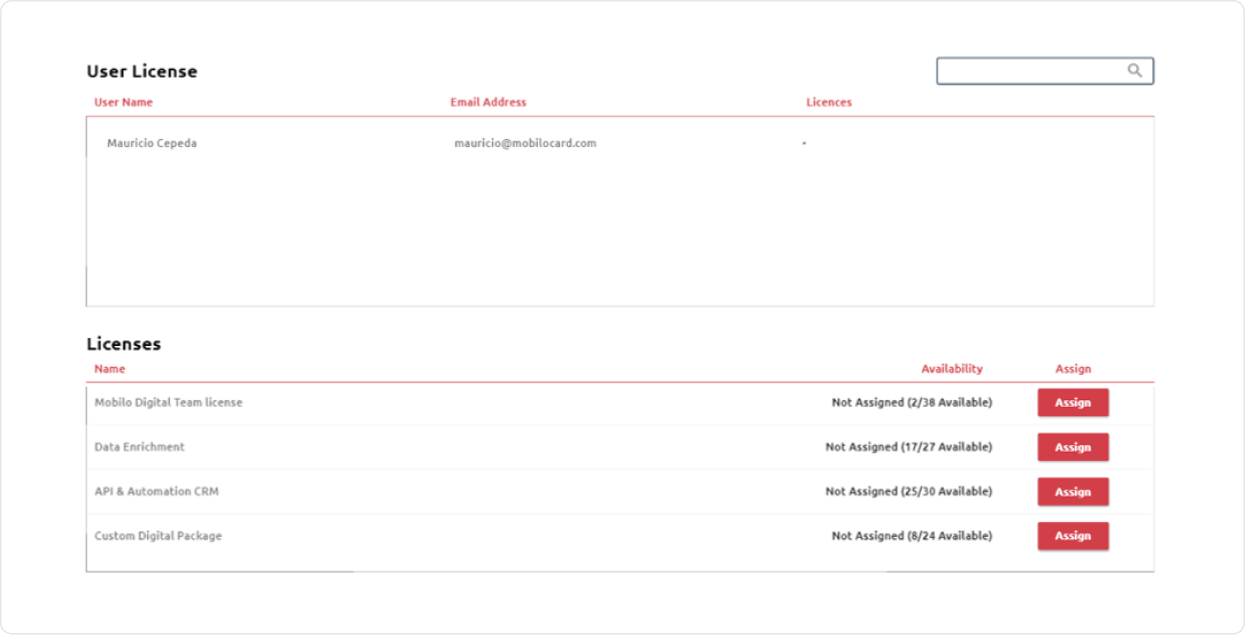
Task: Select the Data Enrichment license name
Action: click(x=139, y=447)
